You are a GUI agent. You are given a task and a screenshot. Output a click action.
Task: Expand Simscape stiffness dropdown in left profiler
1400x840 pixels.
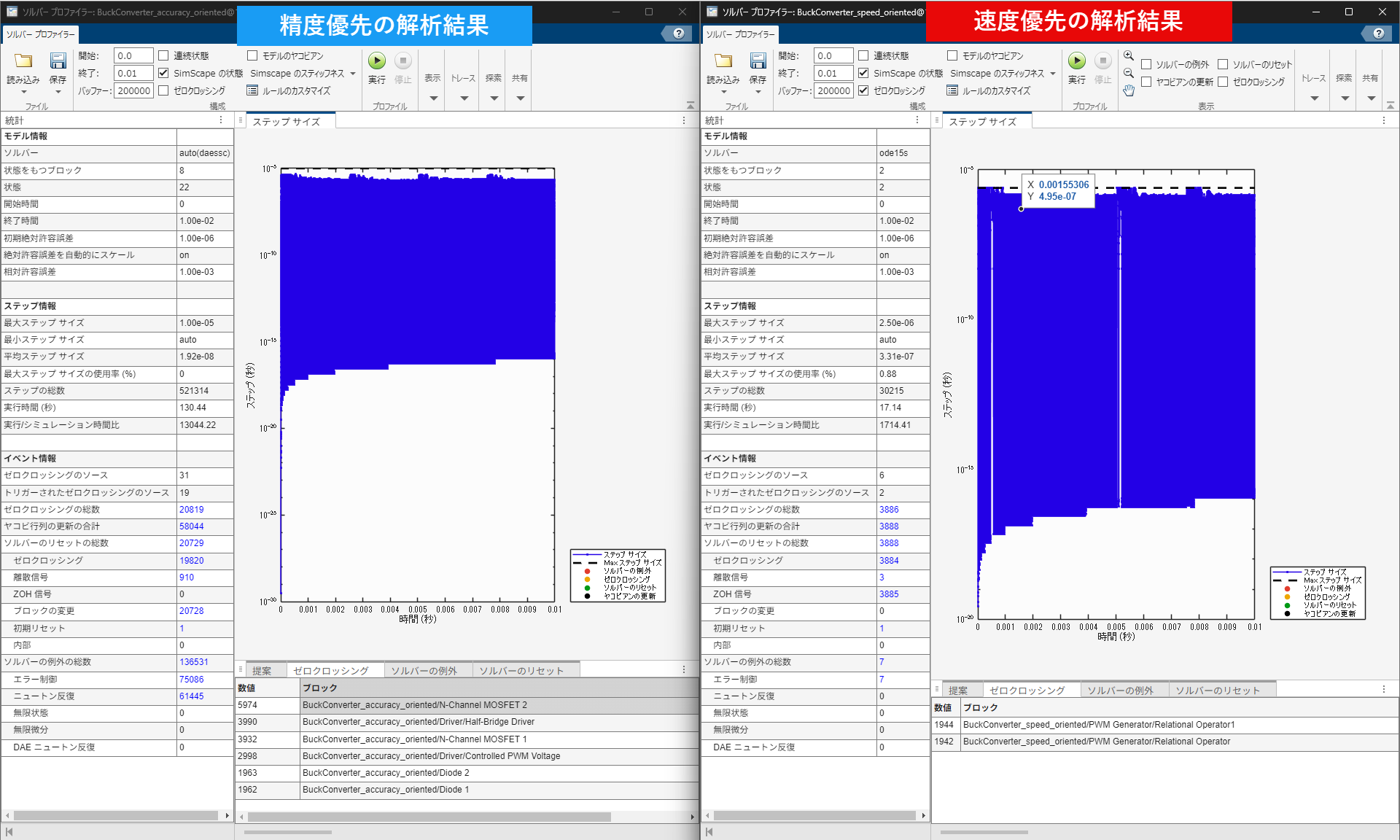353,74
